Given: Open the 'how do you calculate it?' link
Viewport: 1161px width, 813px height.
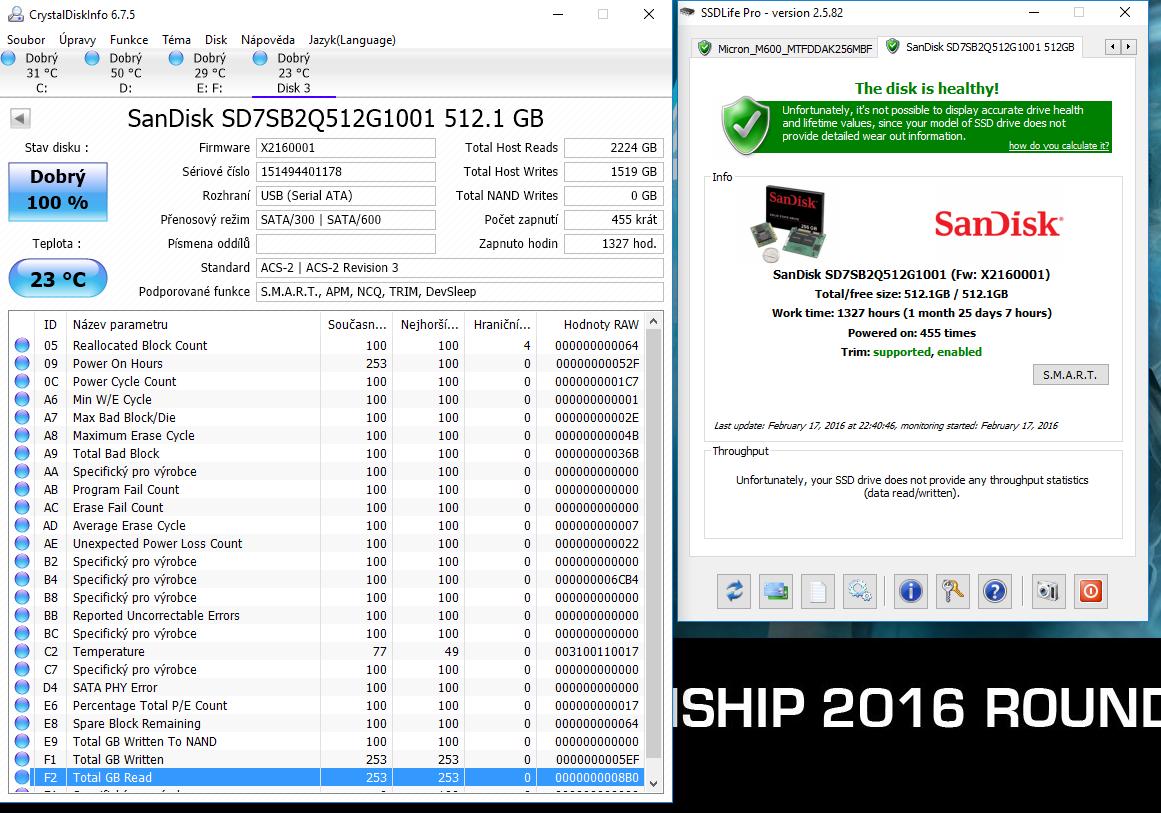Looking at the screenshot, I should 1059,146.
